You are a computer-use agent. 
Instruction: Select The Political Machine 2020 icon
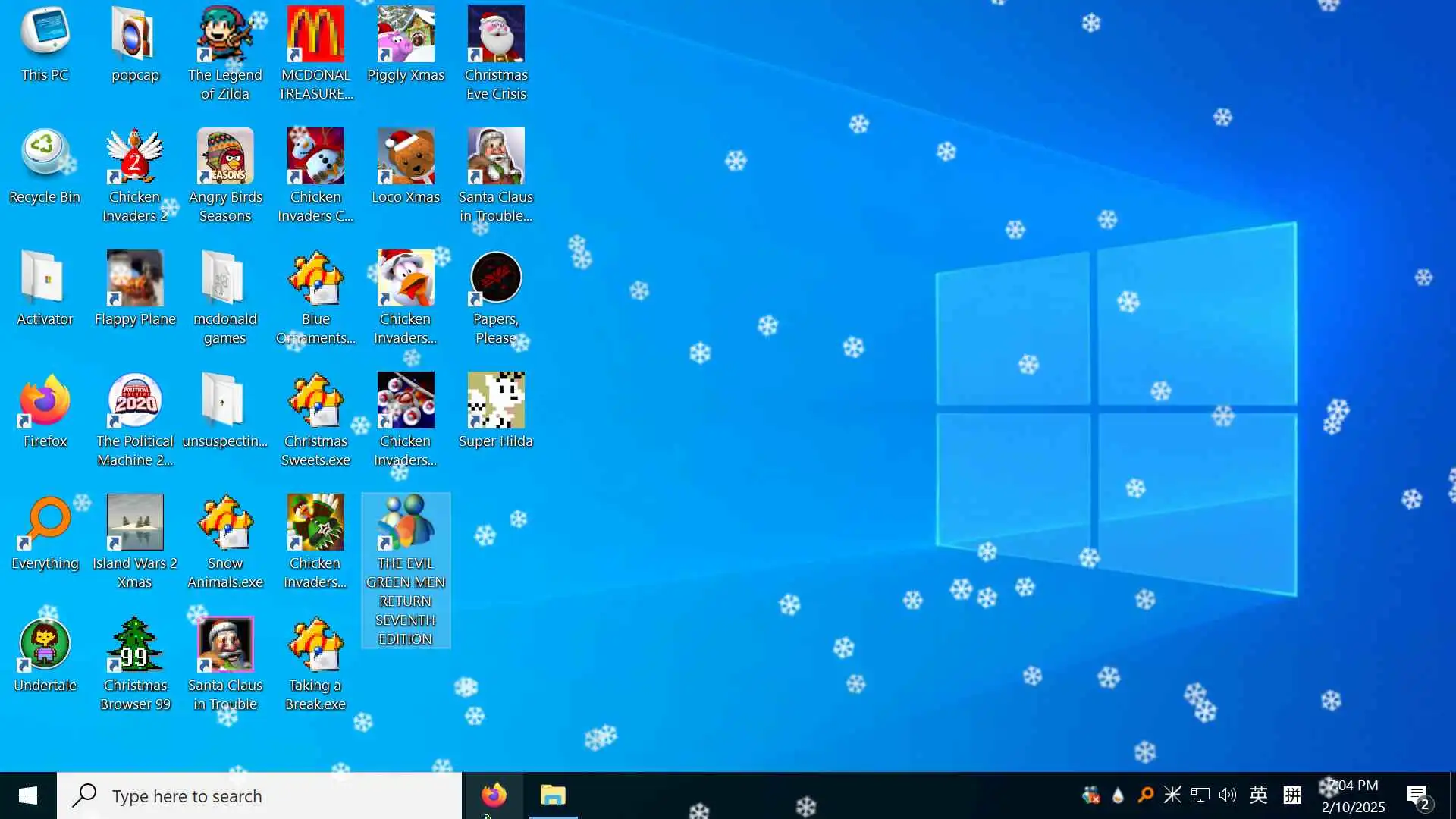[135, 400]
